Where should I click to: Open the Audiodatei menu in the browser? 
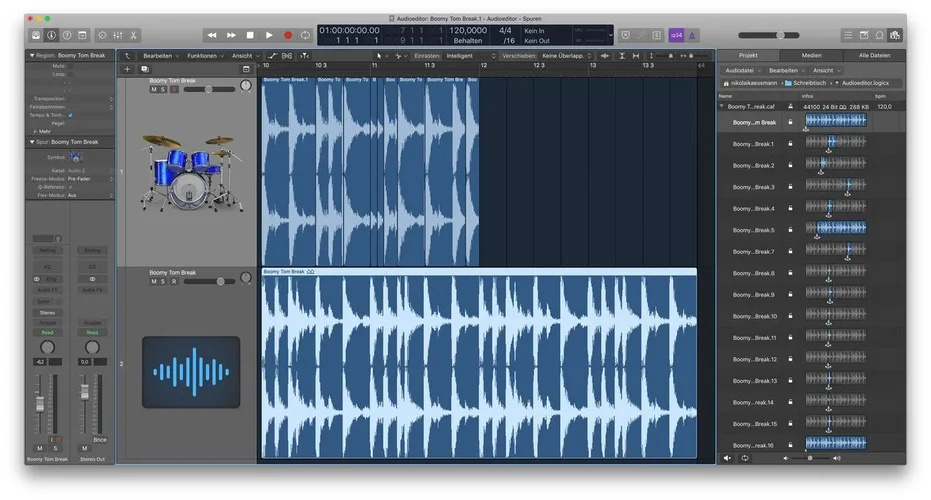tap(742, 71)
